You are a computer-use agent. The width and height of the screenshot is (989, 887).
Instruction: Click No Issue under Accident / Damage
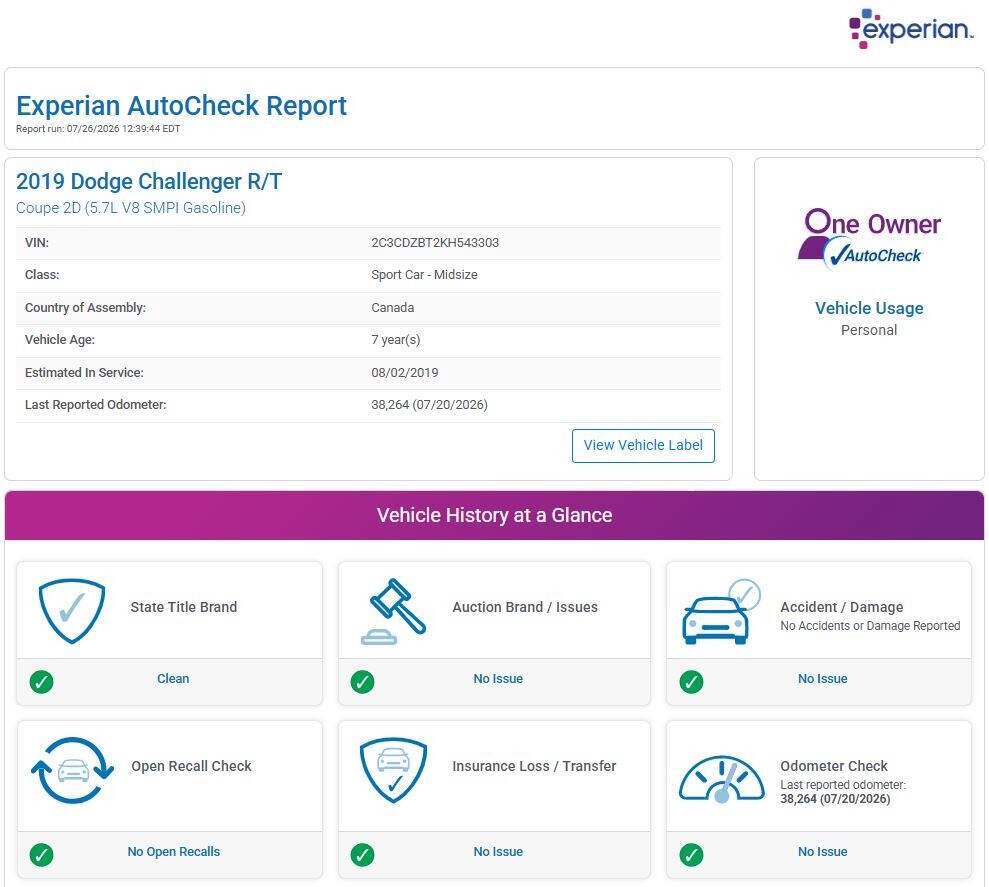[822, 679]
